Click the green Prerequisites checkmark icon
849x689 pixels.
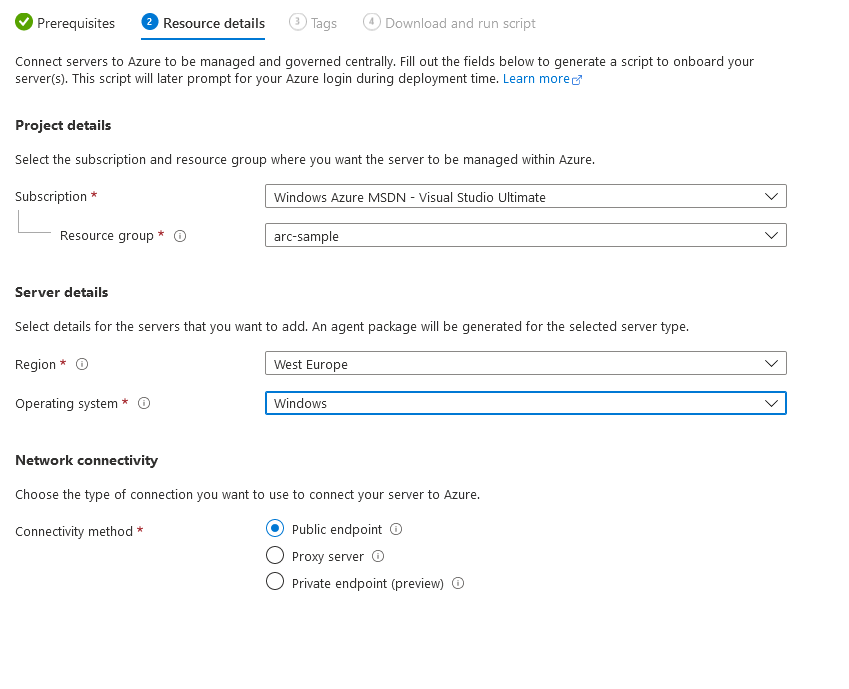(x=24, y=22)
